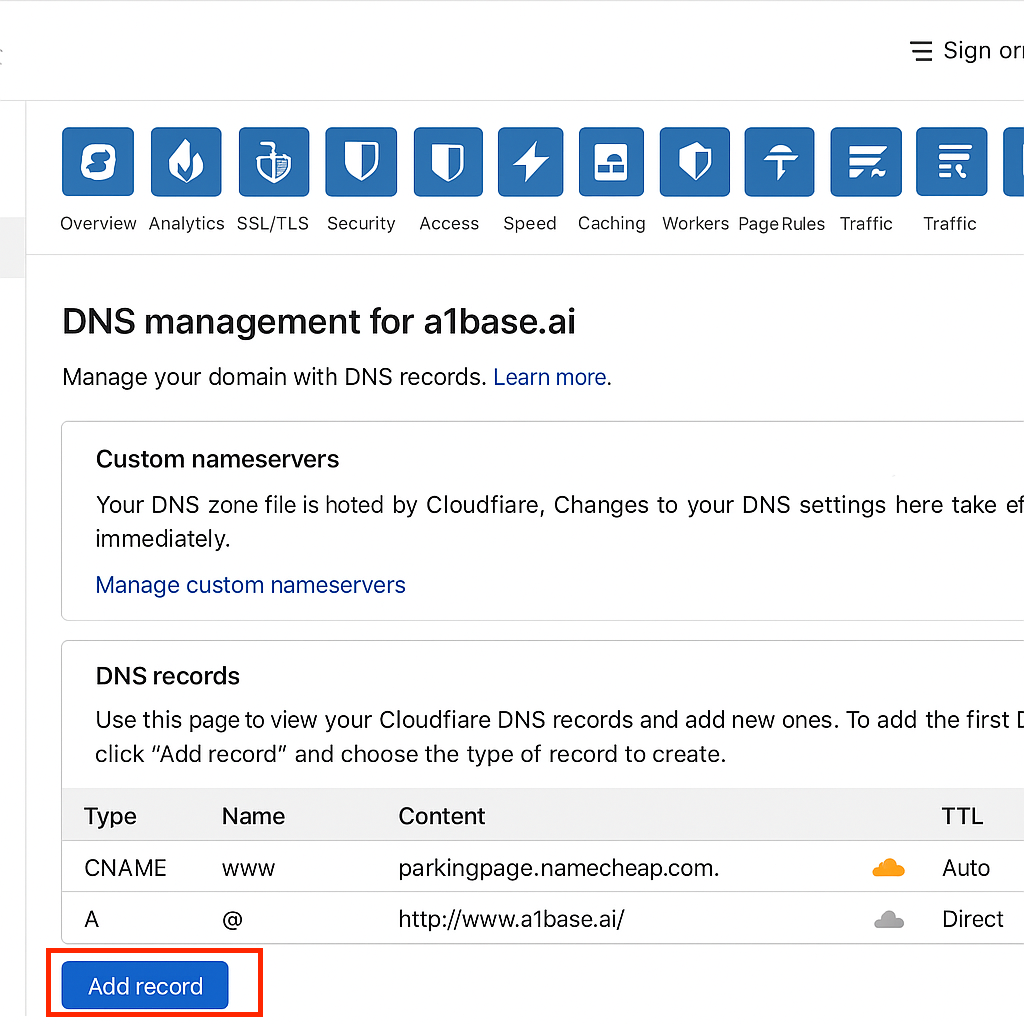Image resolution: width=1024 pixels, height=1024 pixels.
Task: Toggle grey cloud for the @ record
Action: 889,920
